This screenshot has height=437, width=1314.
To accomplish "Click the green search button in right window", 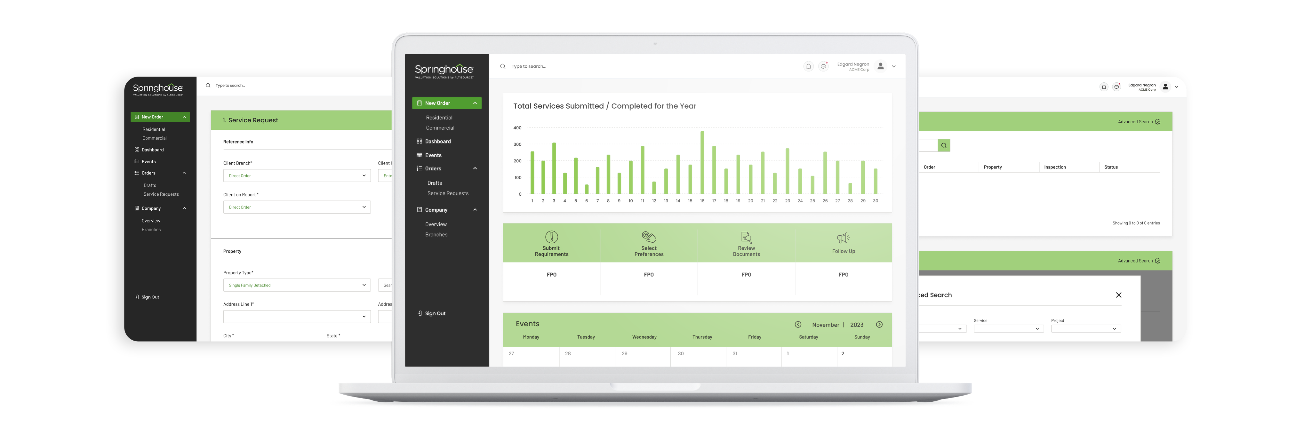I will point(943,145).
